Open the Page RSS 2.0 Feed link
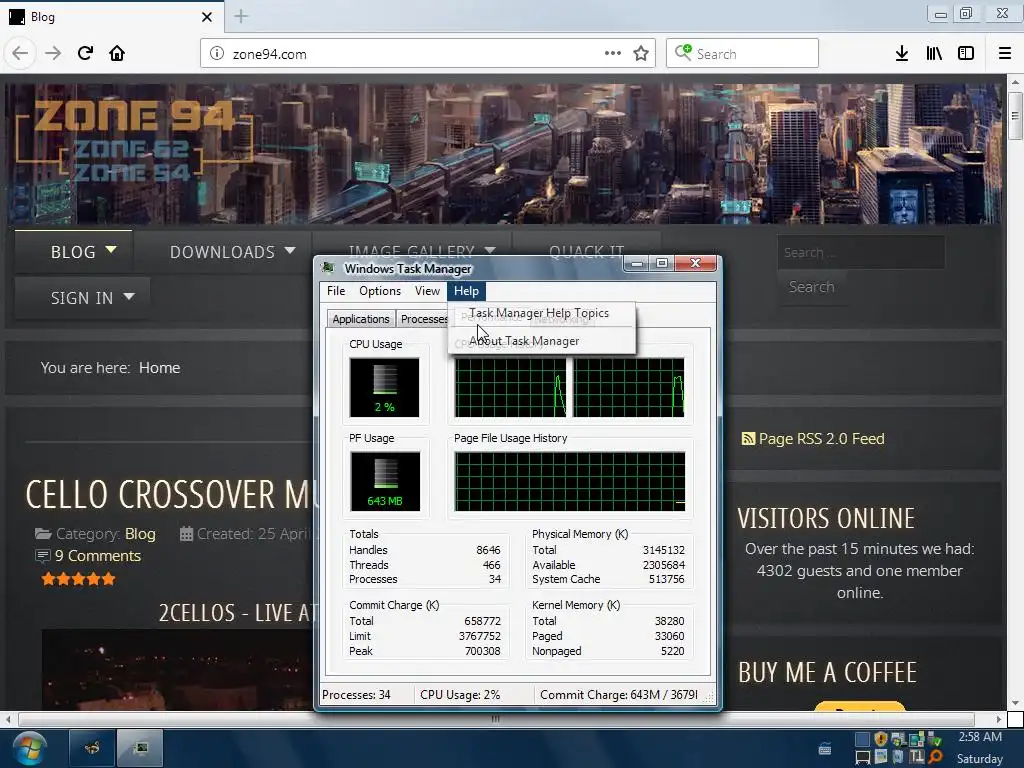This screenshot has width=1024, height=768. (821, 439)
